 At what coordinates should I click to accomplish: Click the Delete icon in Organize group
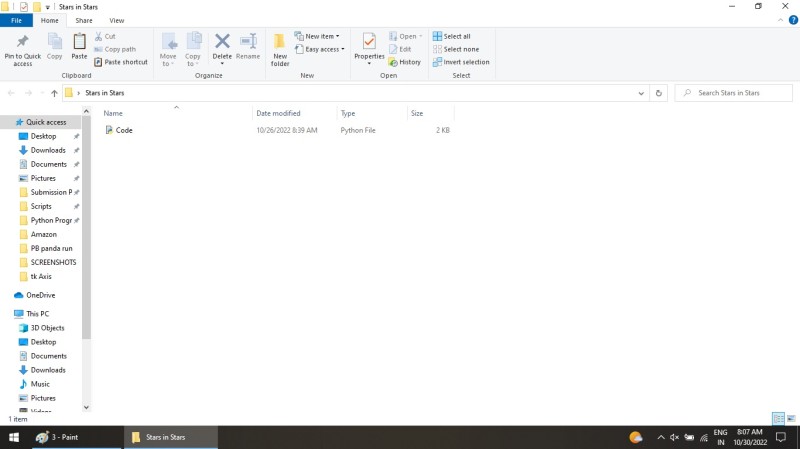tap(222, 47)
